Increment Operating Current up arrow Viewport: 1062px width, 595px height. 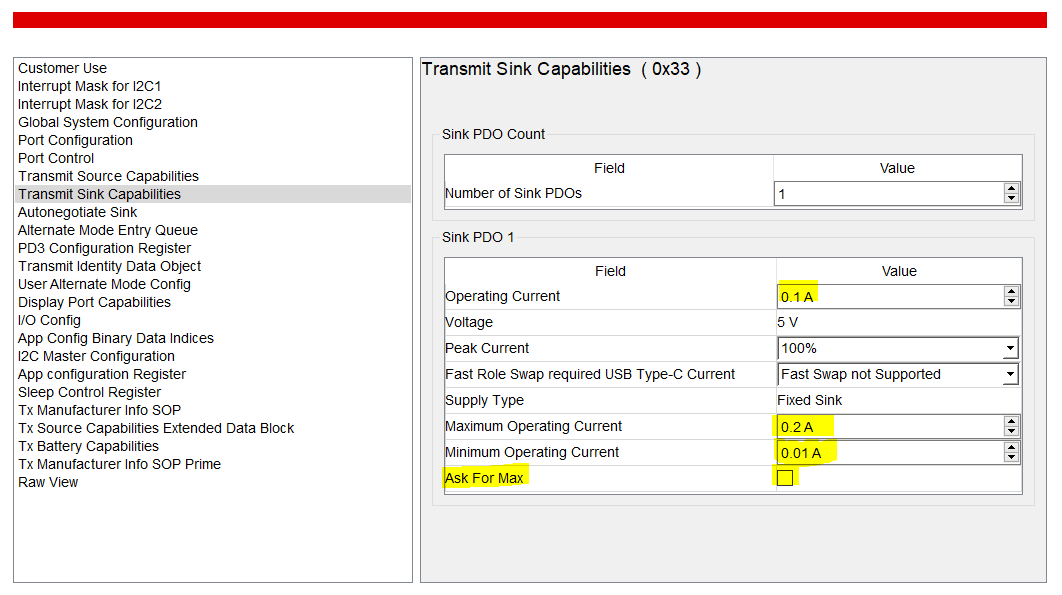point(1011,291)
